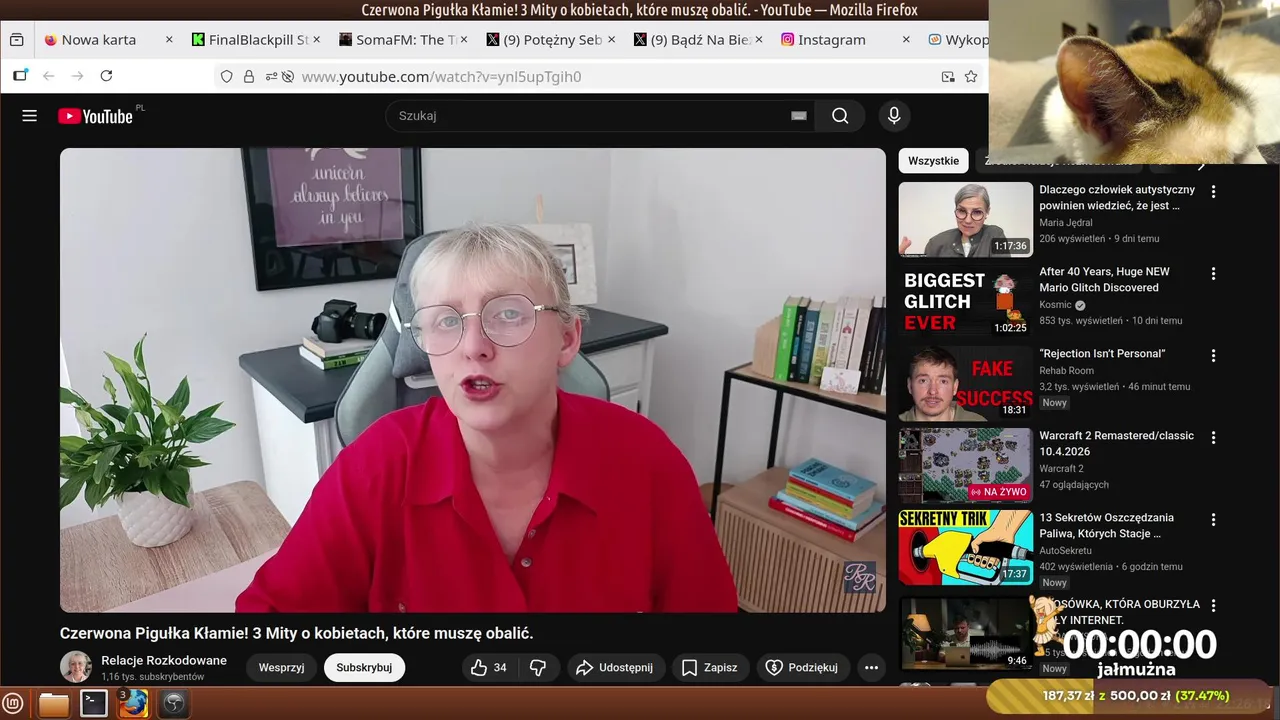Open more actions (three dots) under video
Viewport: 1280px width, 720px height.
coord(871,667)
